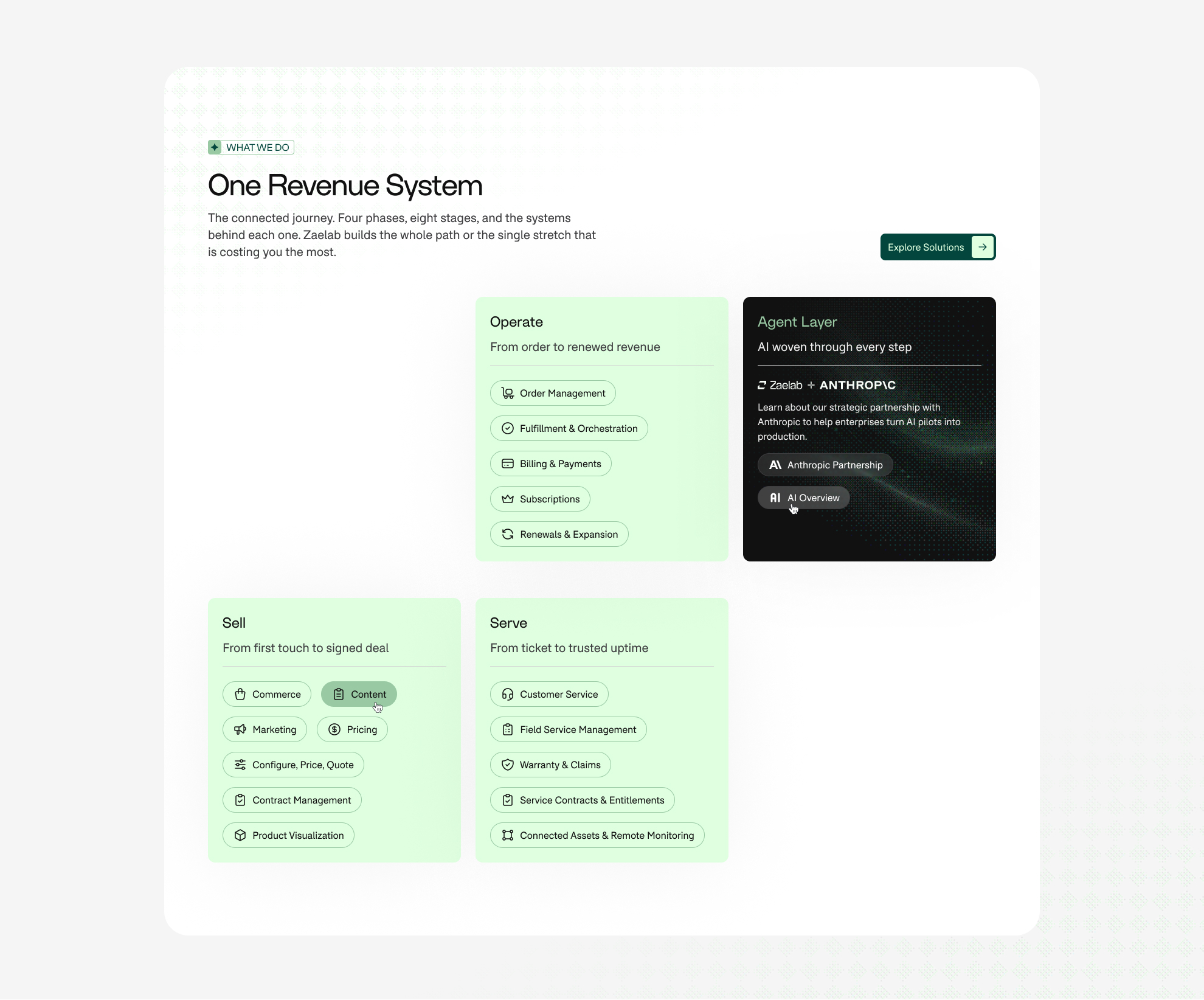1204x1000 pixels.
Task: Click the Pricing dollar icon
Action: click(x=334, y=730)
